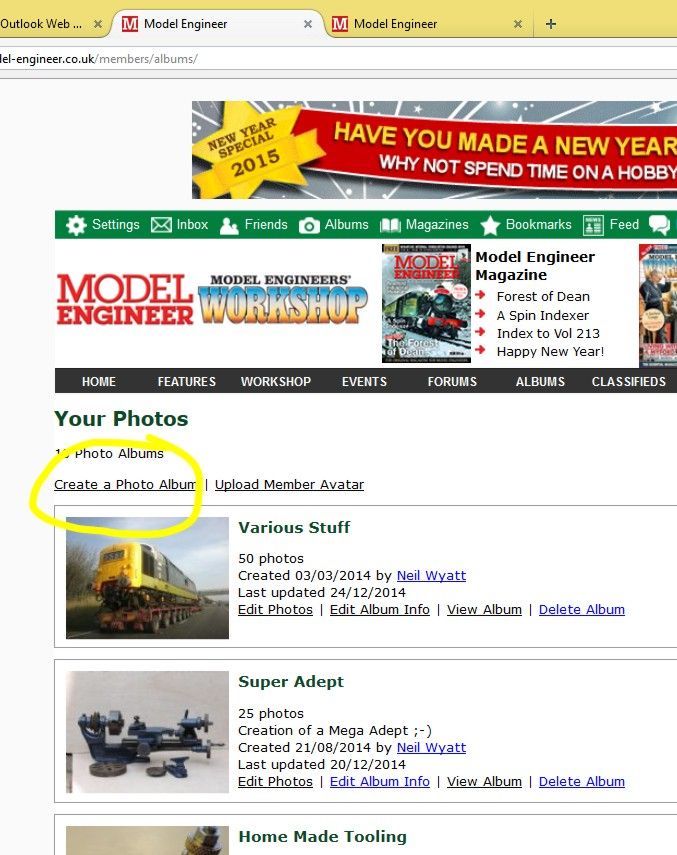Open the Index to Vol 213 link

pyautogui.click(x=548, y=333)
